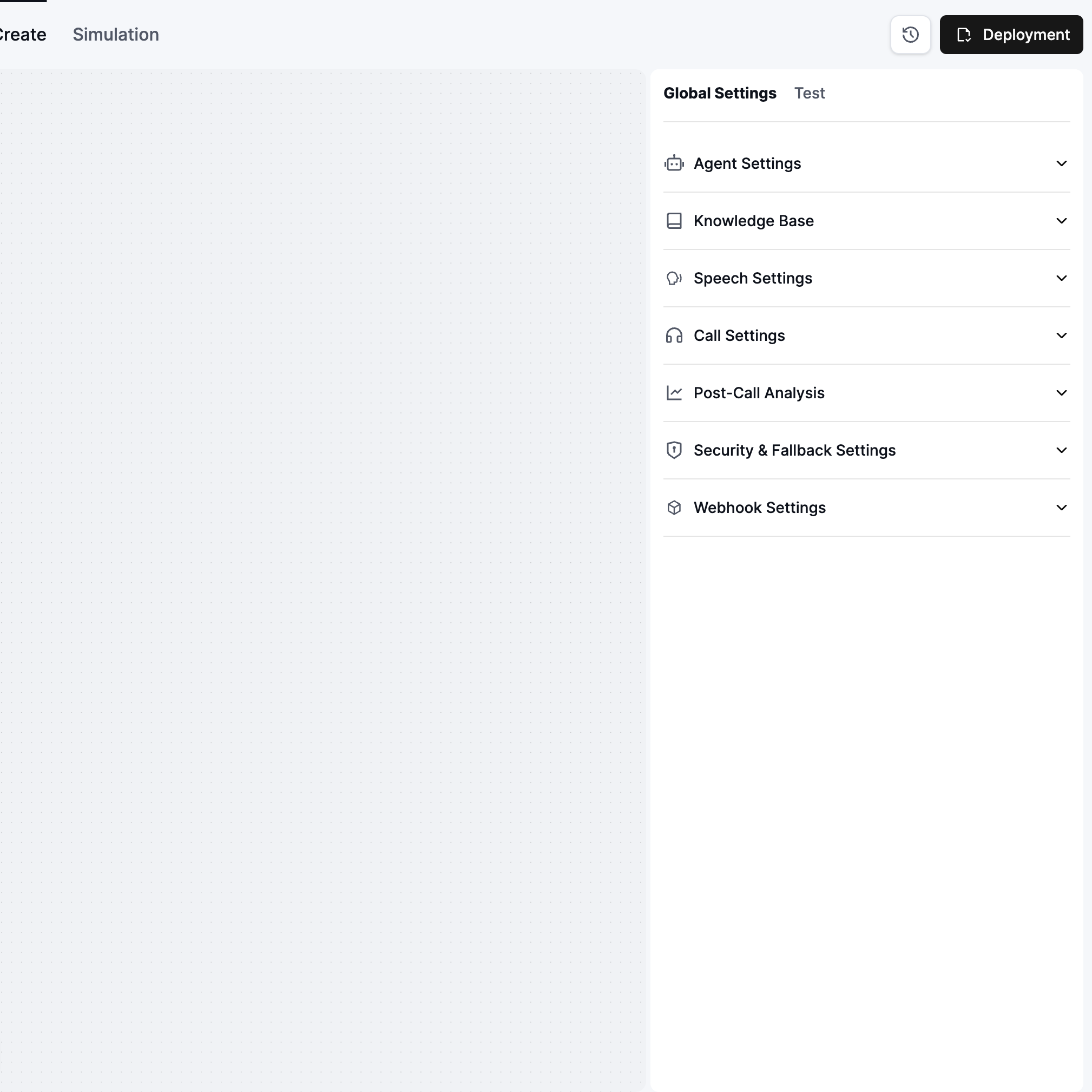
Task: Expand Post-Call Analysis chevron arrow
Action: (1061, 393)
